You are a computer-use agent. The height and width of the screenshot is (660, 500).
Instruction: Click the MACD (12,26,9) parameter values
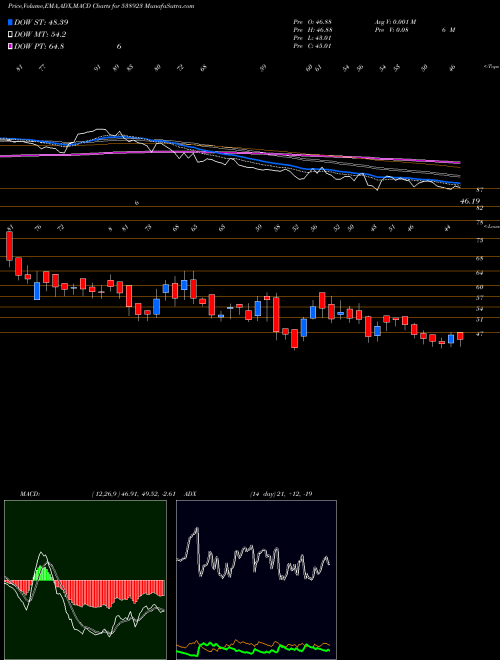click(x=136, y=494)
